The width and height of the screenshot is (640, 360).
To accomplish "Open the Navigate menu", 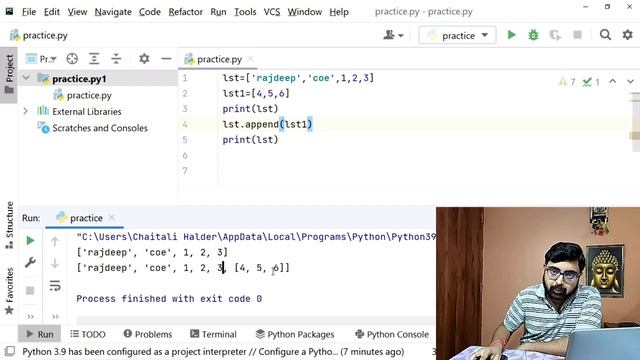I will 113,12.
